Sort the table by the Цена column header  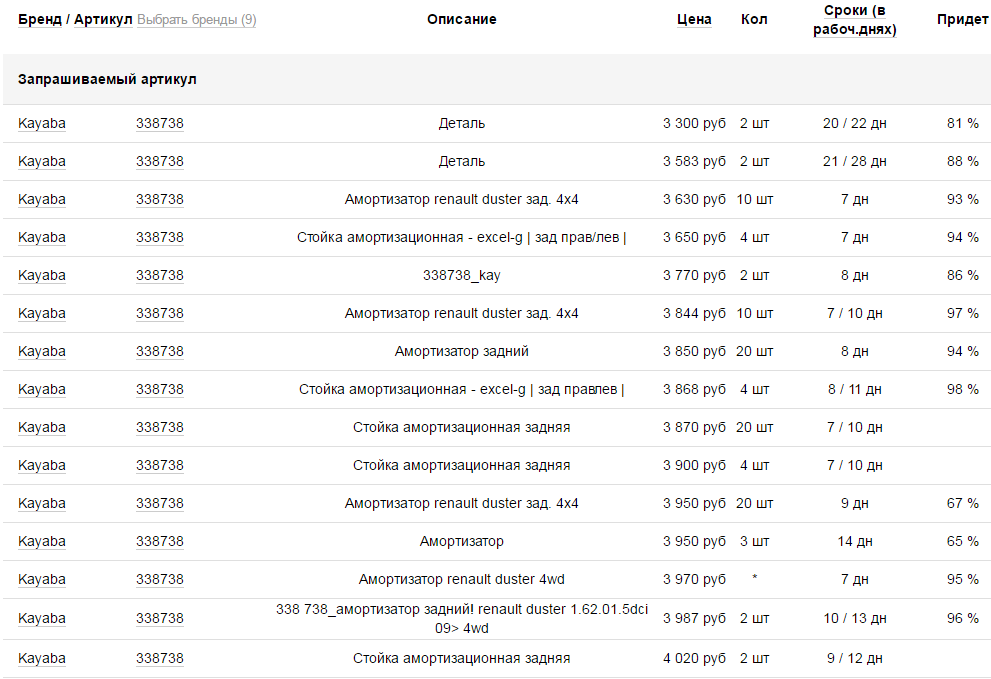coord(694,20)
